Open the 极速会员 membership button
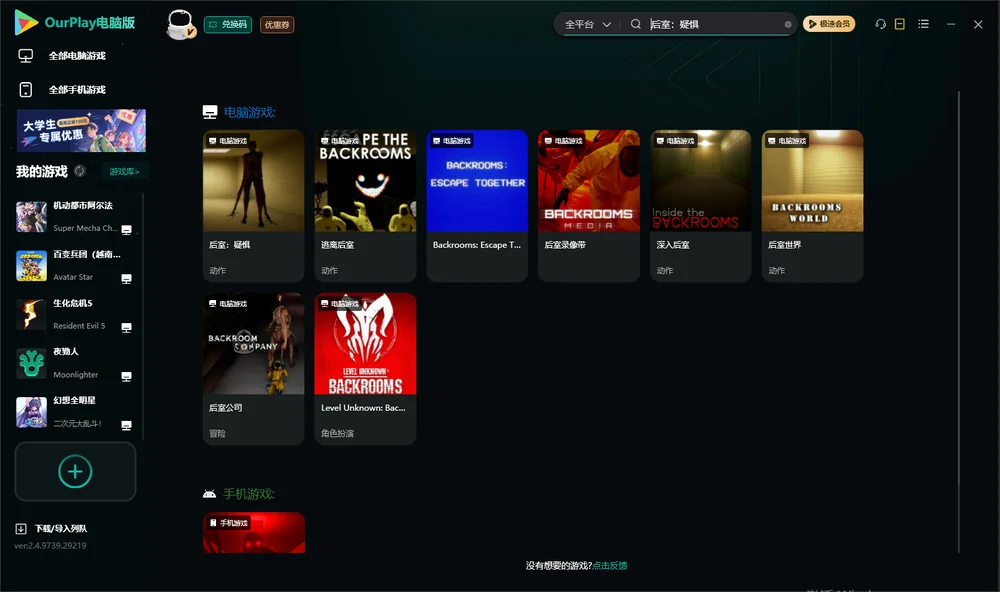 [x=828, y=24]
